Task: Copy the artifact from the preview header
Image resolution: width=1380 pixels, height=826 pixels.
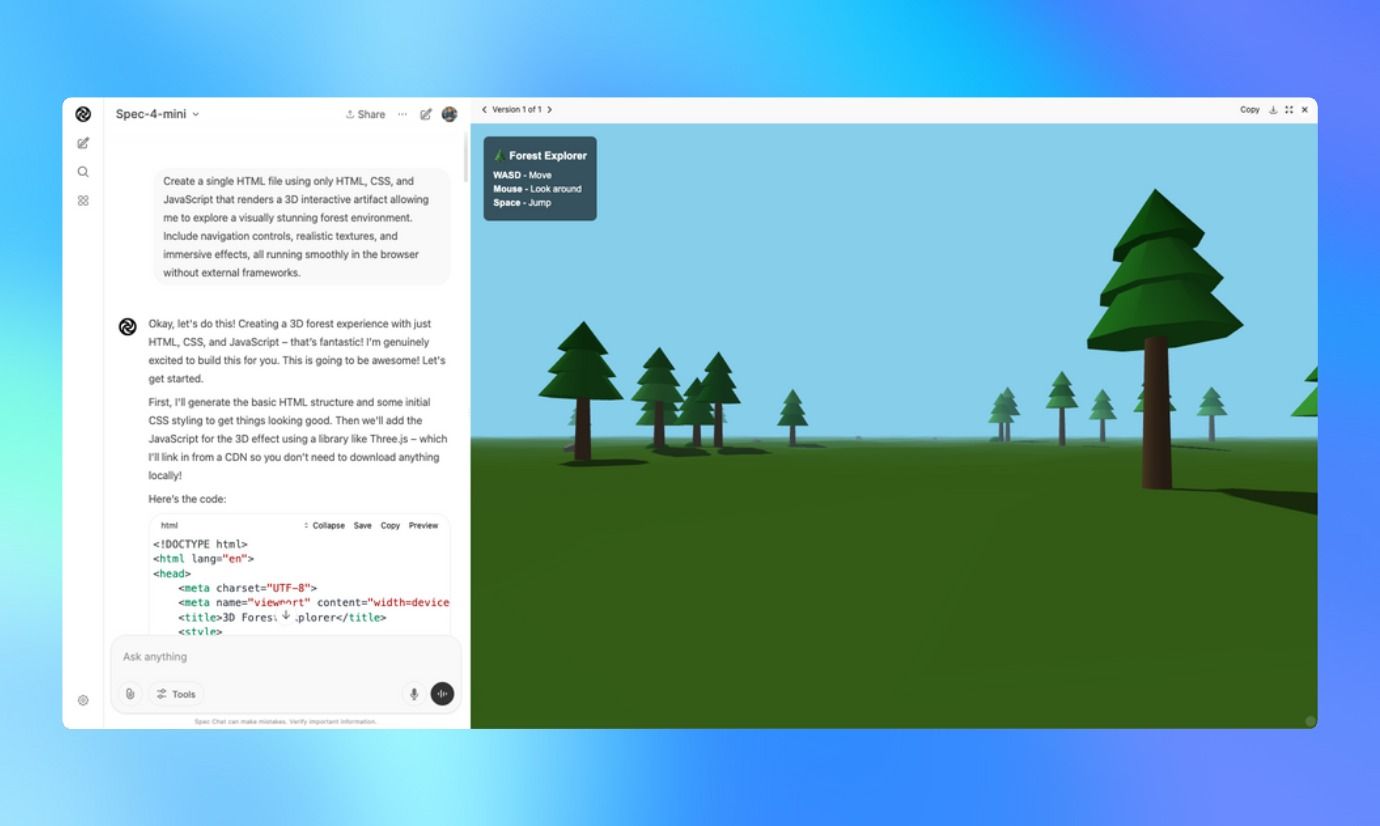Action: click(x=1250, y=110)
